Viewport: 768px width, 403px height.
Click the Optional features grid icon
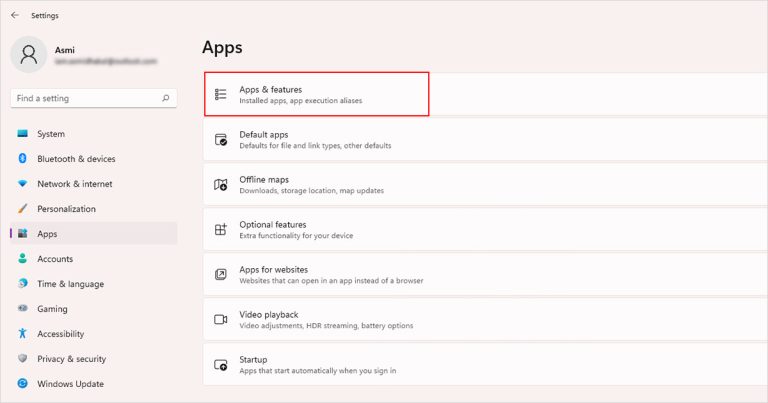(x=221, y=230)
